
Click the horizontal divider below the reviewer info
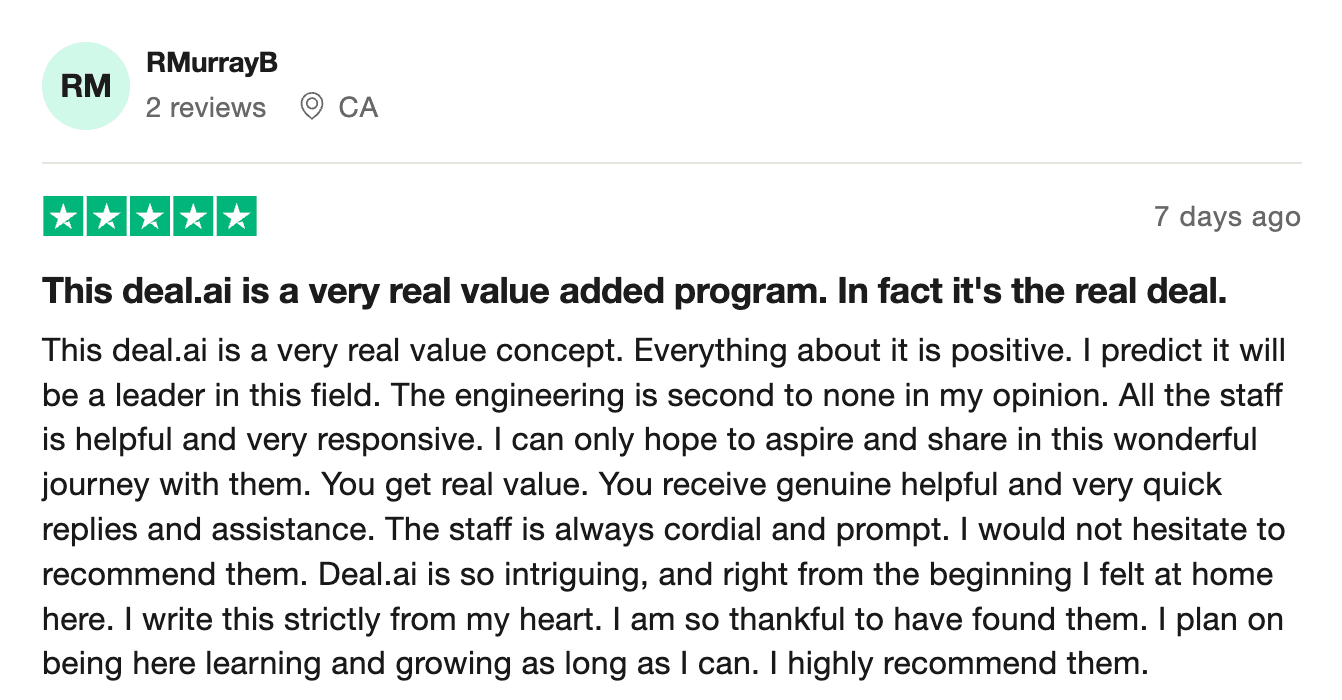[x=671, y=162]
